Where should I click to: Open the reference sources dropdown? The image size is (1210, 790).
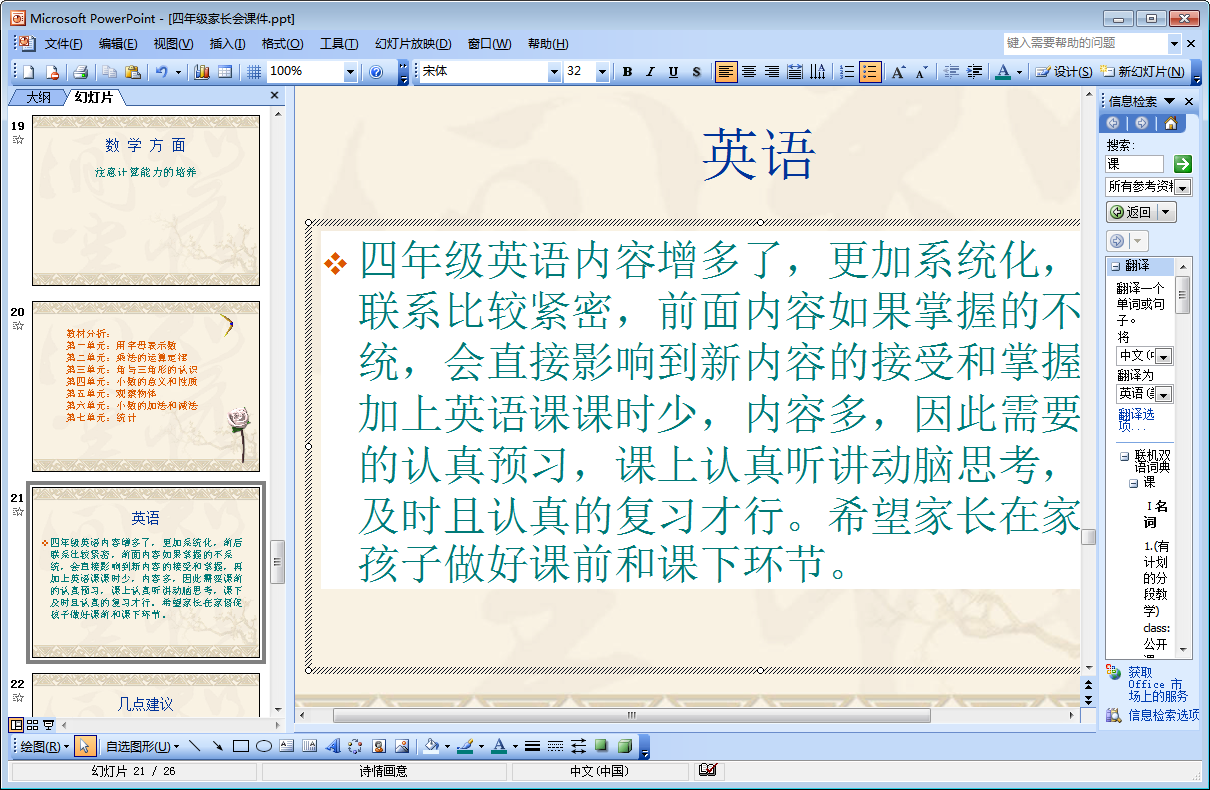click(x=1184, y=188)
